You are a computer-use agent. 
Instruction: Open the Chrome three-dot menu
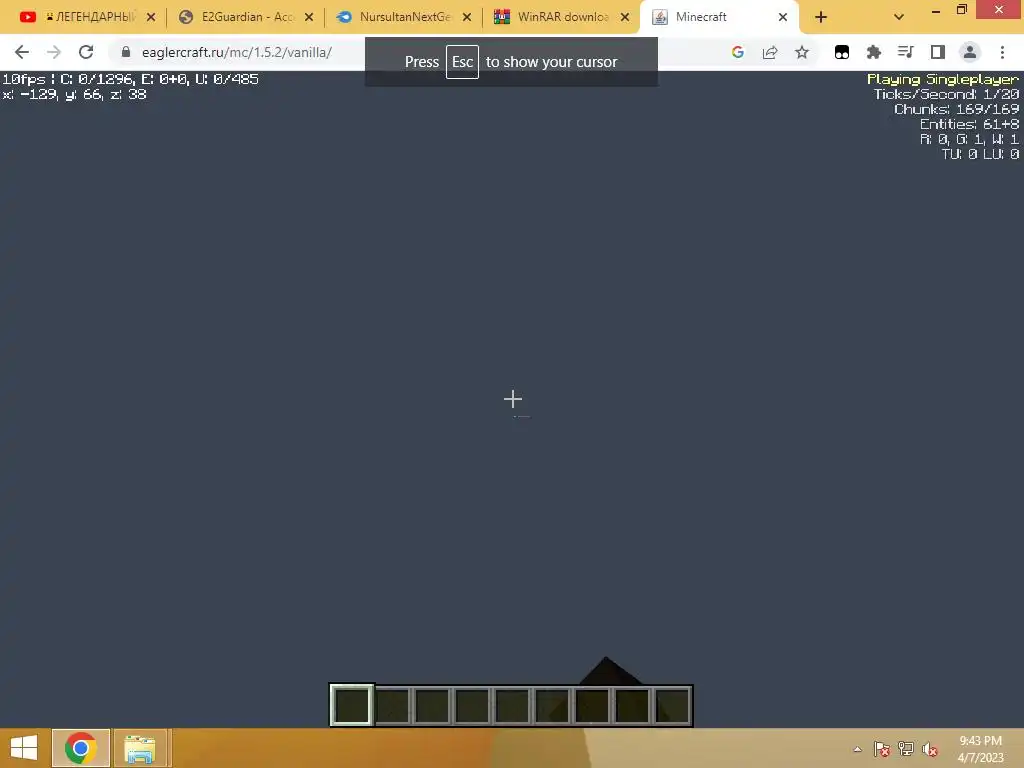tap(1002, 52)
